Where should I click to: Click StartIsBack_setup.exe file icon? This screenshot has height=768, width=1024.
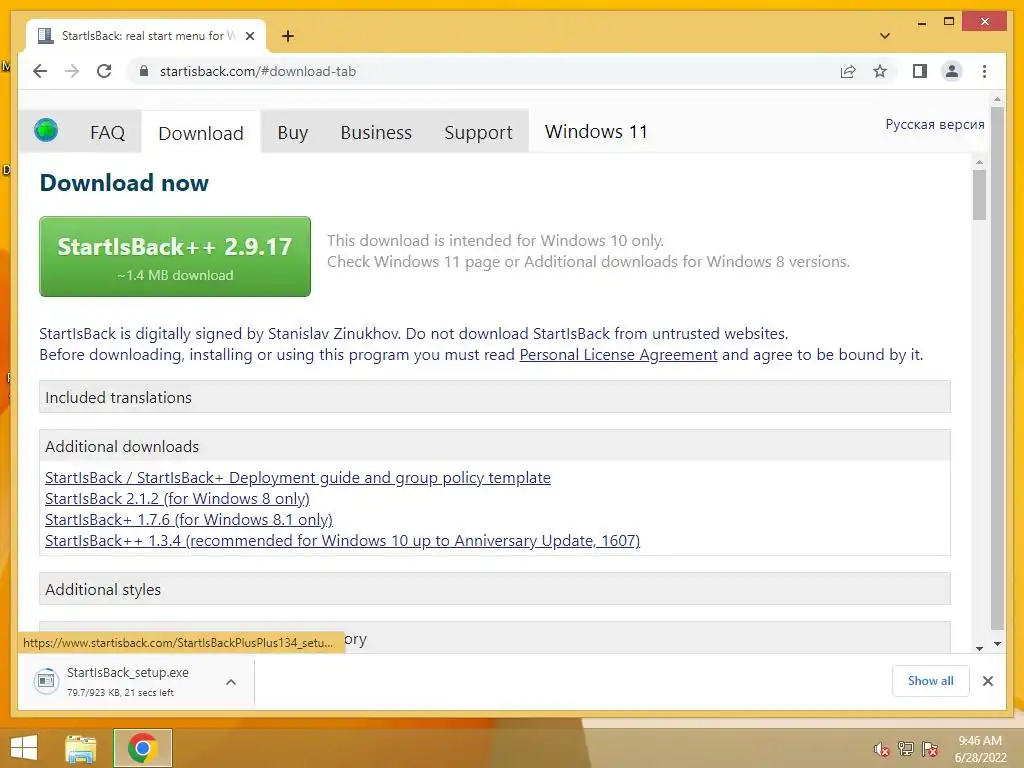coord(46,681)
